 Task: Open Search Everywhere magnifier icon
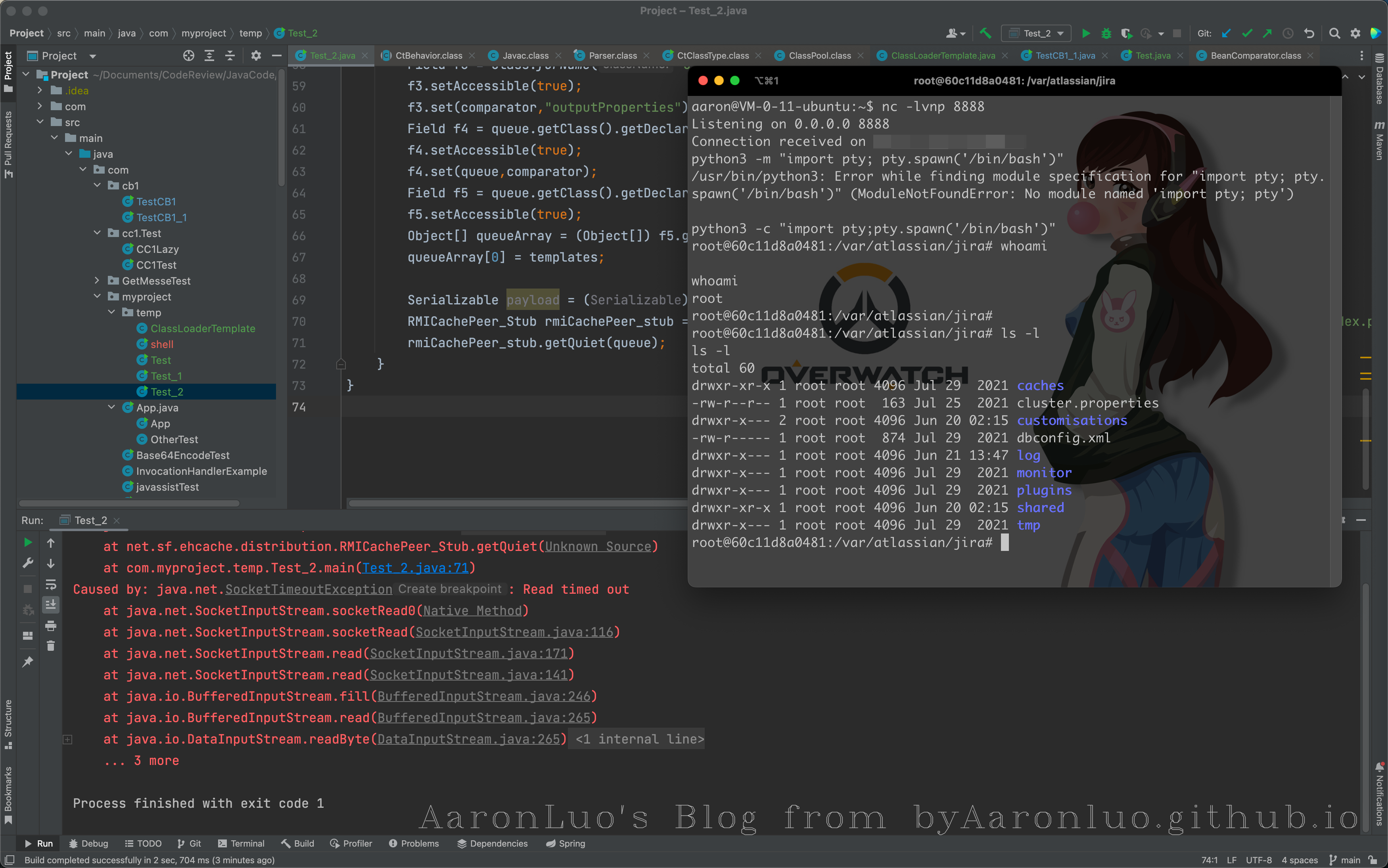point(1334,33)
